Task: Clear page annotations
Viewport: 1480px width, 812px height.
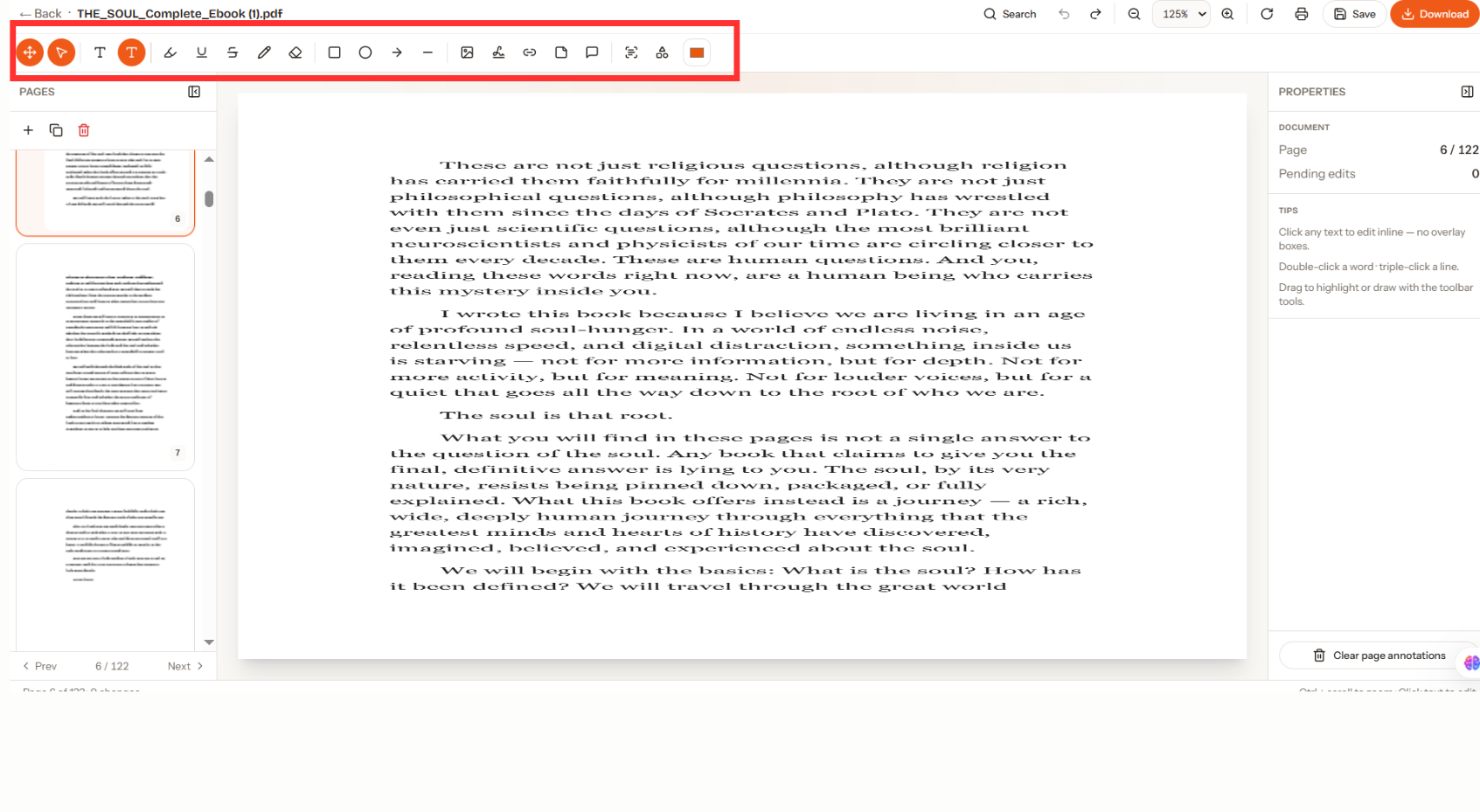Action: pyautogui.click(x=1379, y=656)
